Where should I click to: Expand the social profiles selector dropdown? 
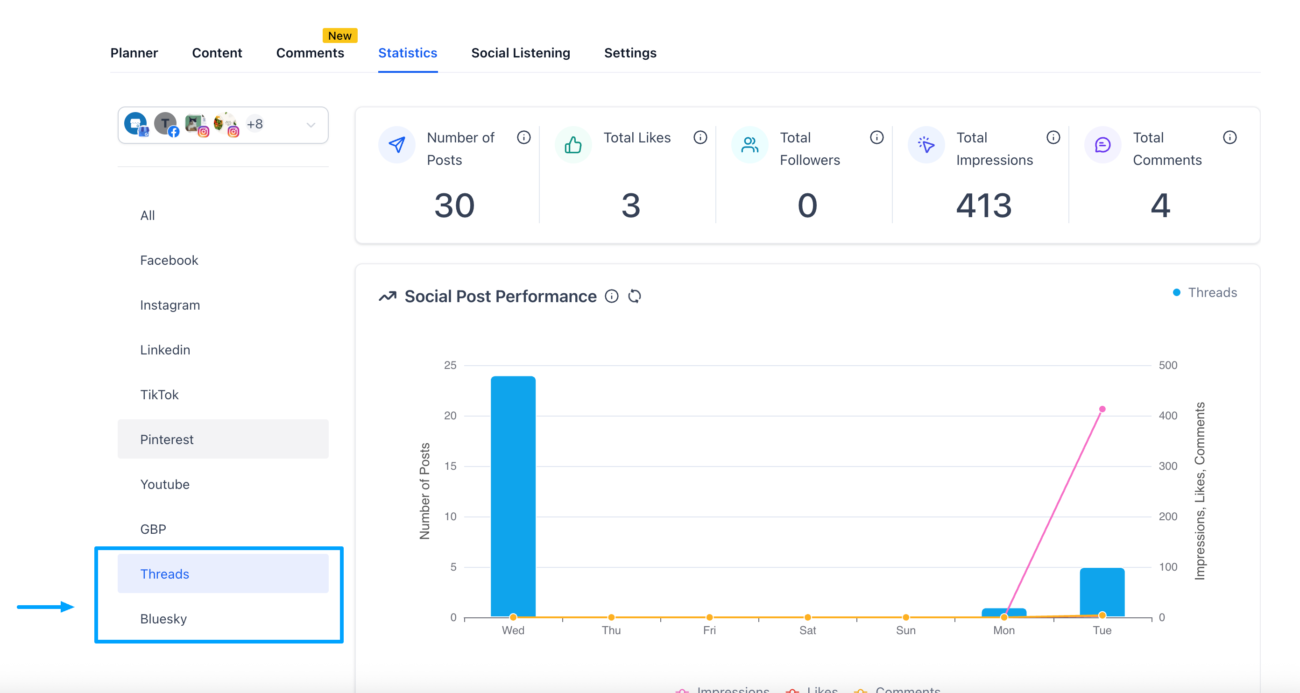(x=310, y=124)
